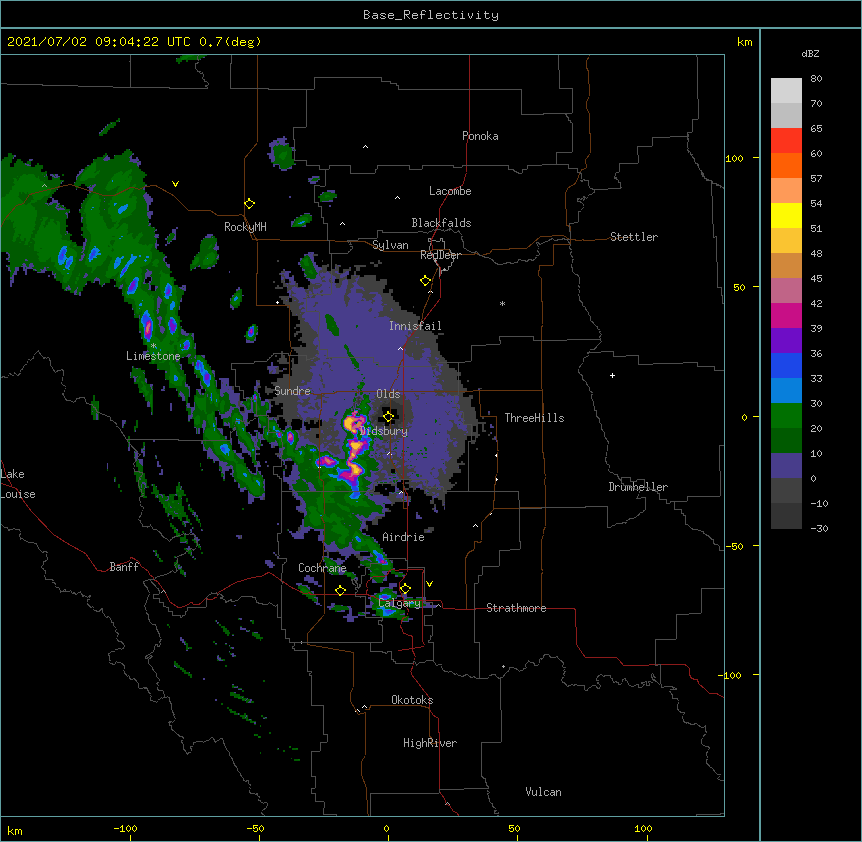Image resolution: width=862 pixels, height=842 pixels.
Task: Click the RedDeer city label
Action: [x=440, y=255]
